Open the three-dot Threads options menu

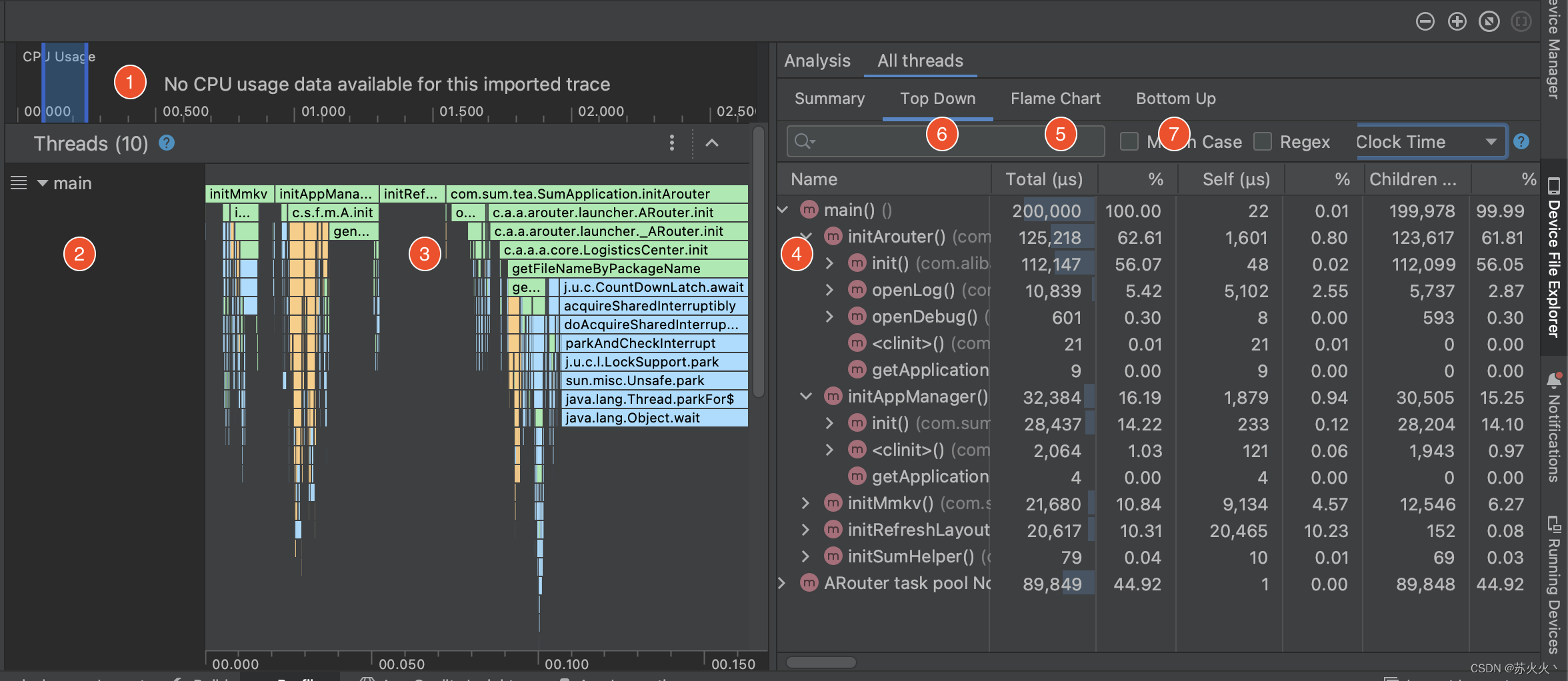pyautogui.click(x=671, y=143)
